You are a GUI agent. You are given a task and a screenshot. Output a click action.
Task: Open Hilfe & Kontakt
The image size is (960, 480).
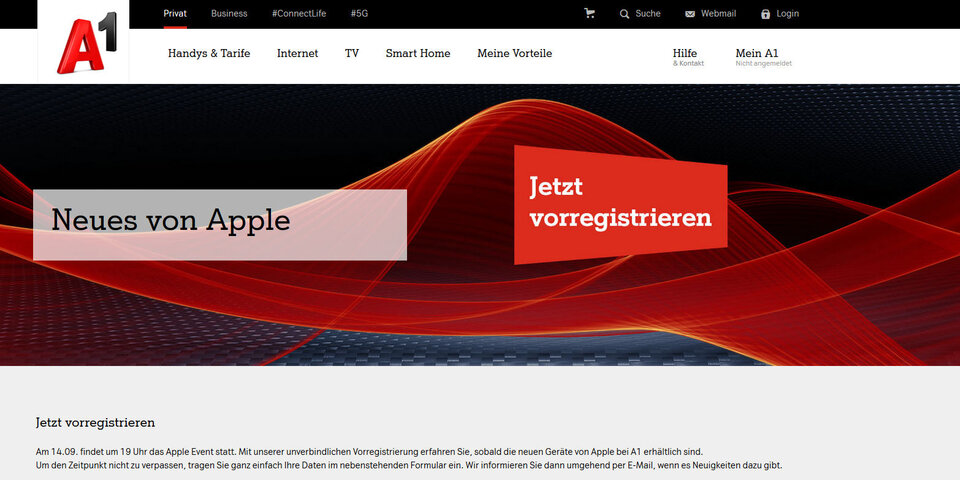[688, 57]
